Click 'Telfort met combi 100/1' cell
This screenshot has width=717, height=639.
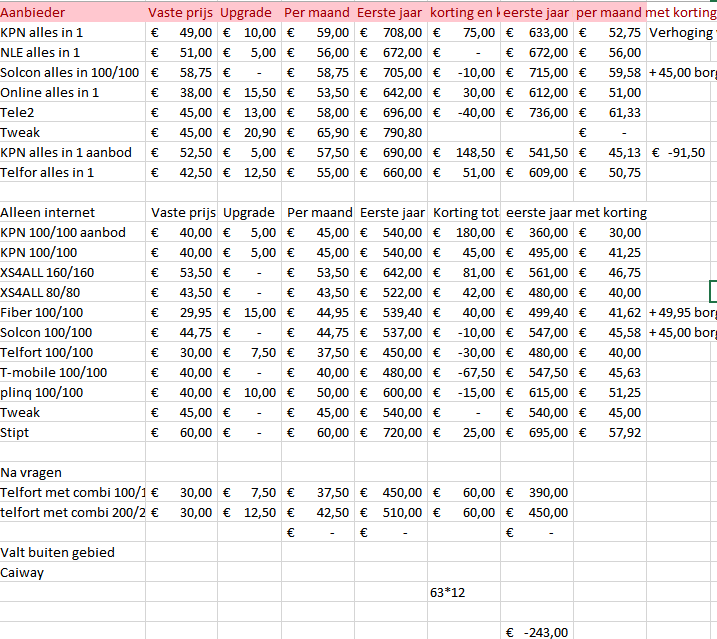click(73, 493)
